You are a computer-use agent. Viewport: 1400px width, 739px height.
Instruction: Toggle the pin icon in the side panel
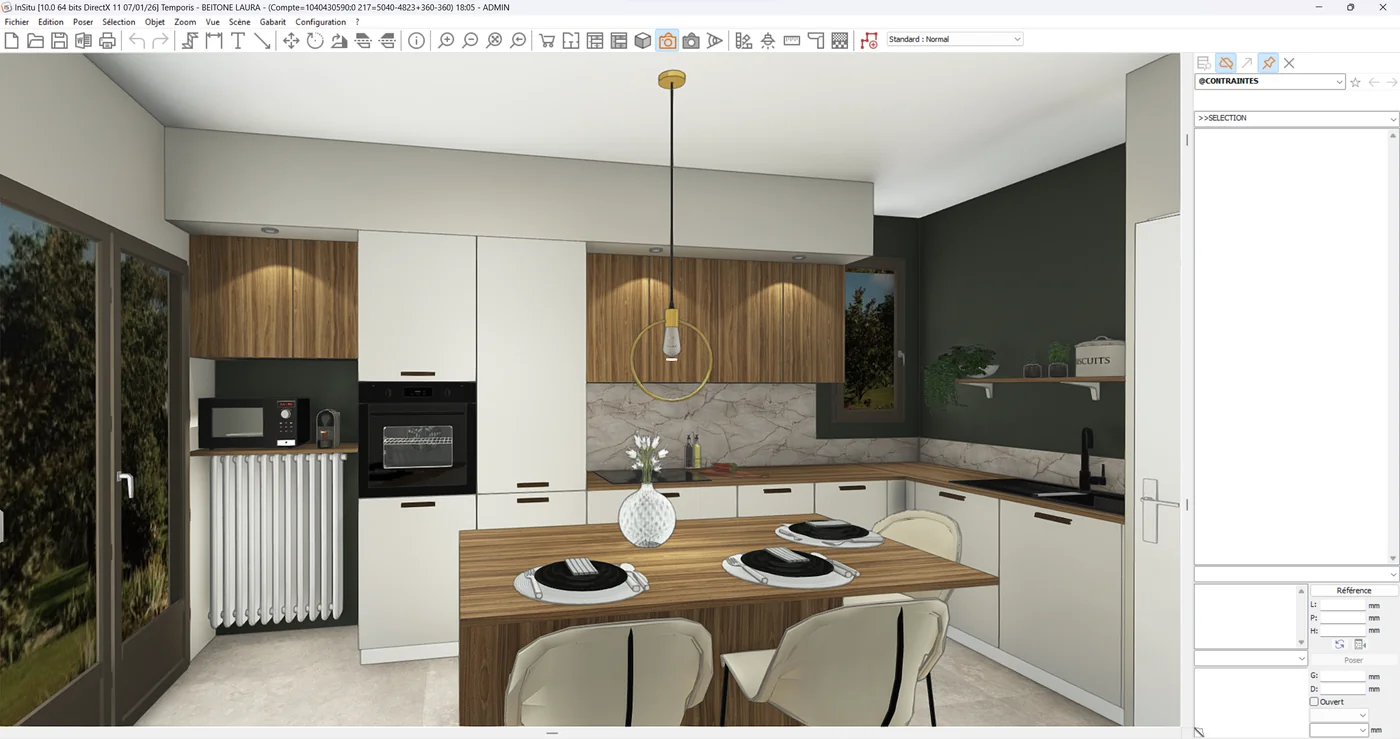point(1268,63)
